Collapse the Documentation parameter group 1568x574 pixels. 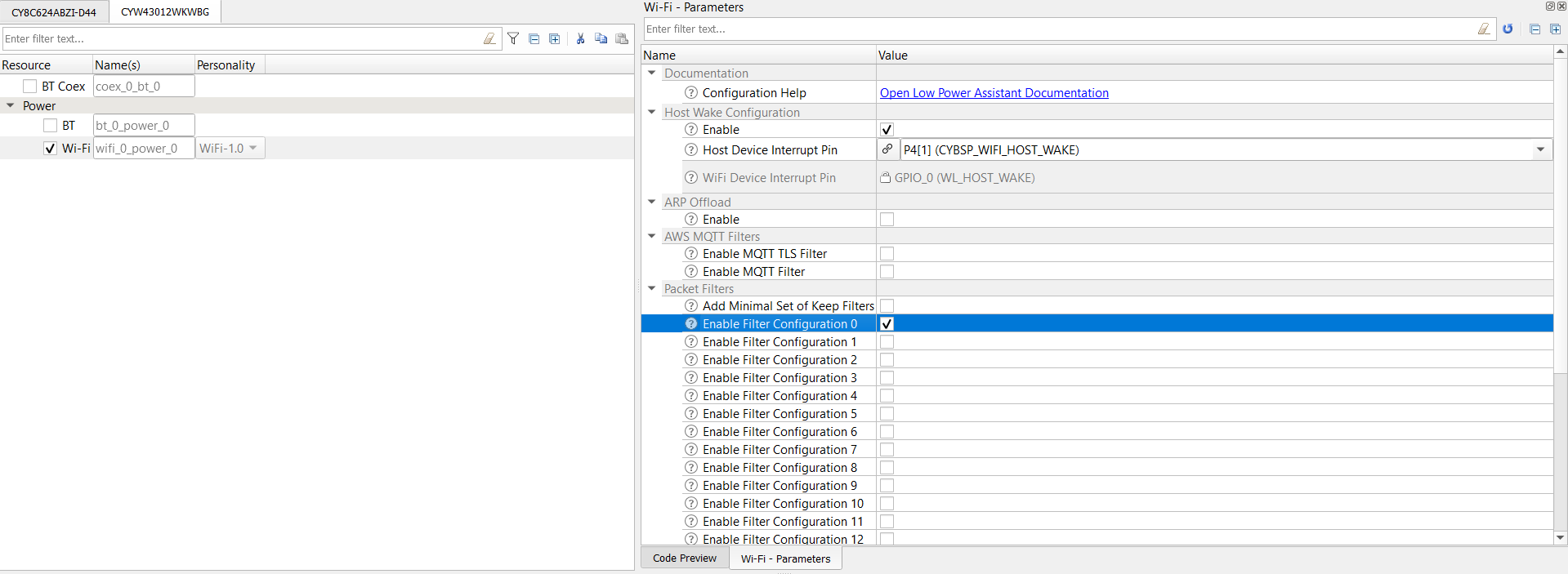tap(651, 73)
